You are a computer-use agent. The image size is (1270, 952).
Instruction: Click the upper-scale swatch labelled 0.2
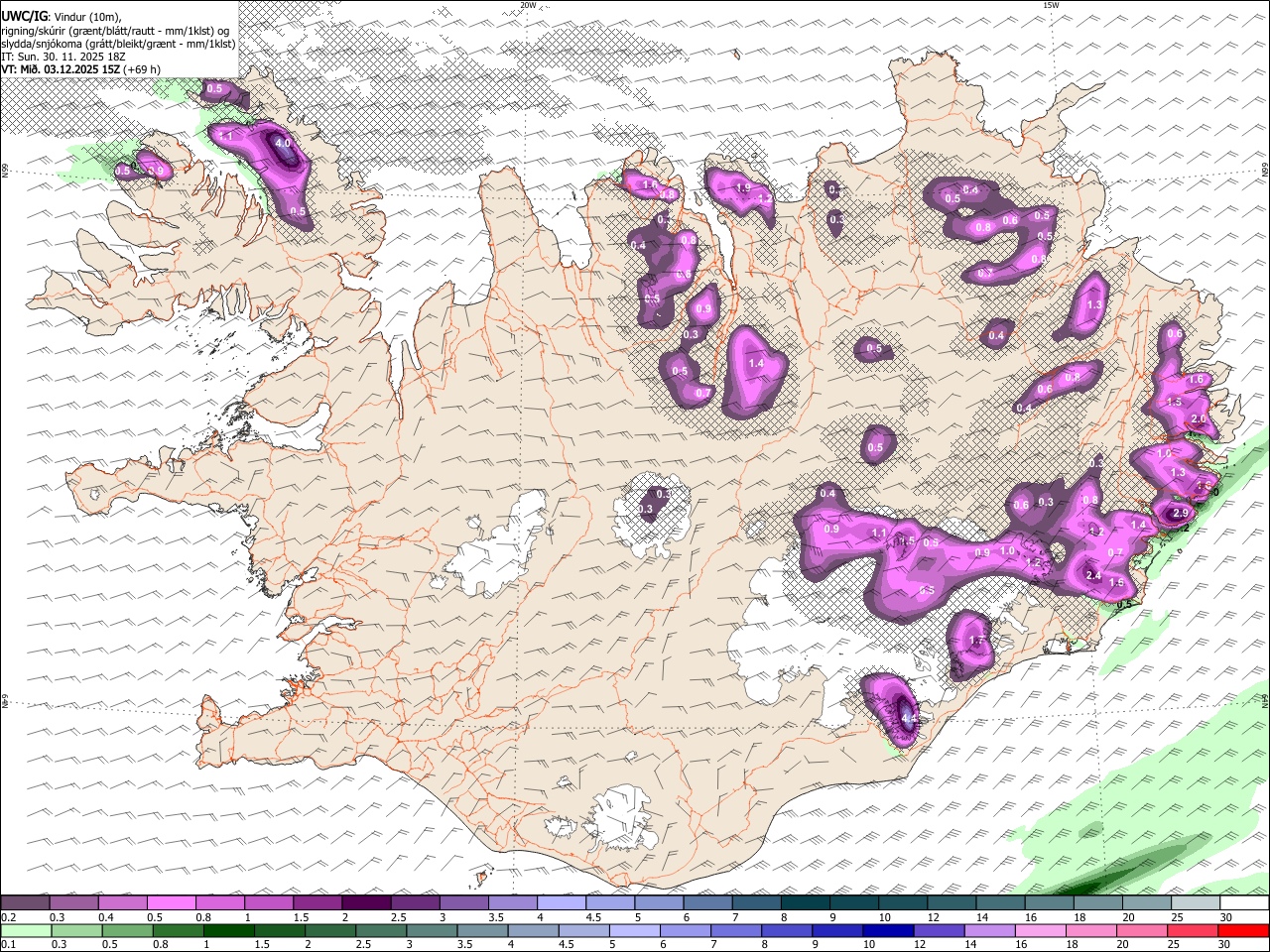click(25, 903)
